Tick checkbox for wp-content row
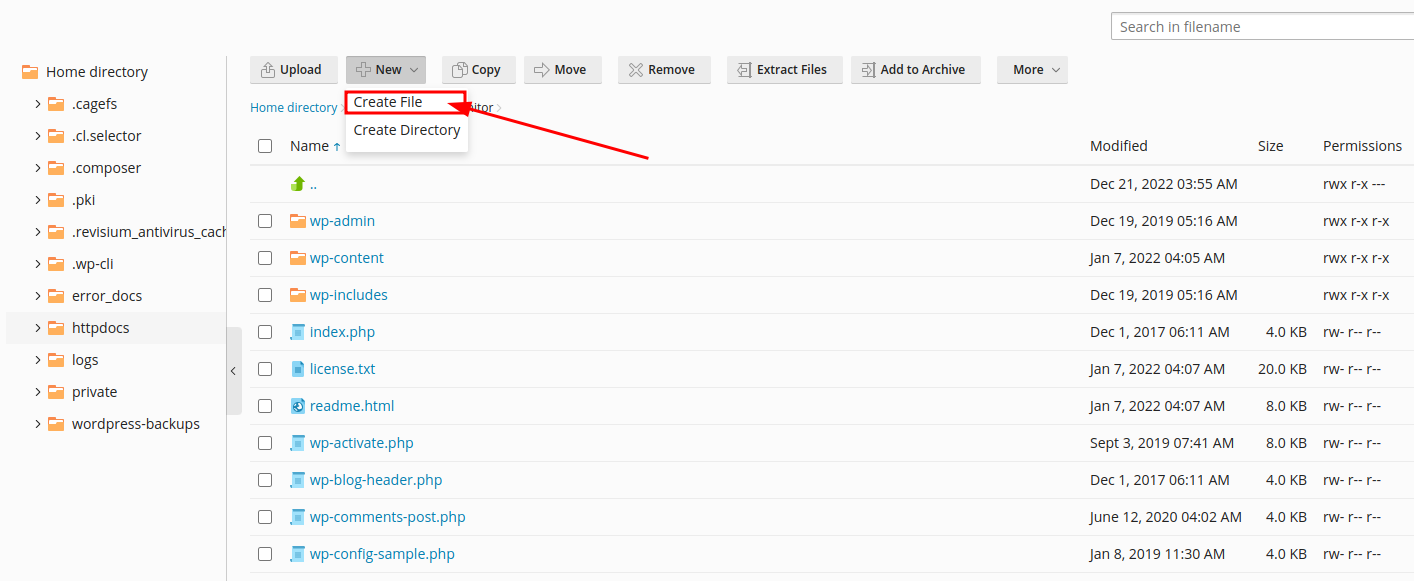Image resolution: width=1414 pixels, height=581 pixels. (265, 258)
